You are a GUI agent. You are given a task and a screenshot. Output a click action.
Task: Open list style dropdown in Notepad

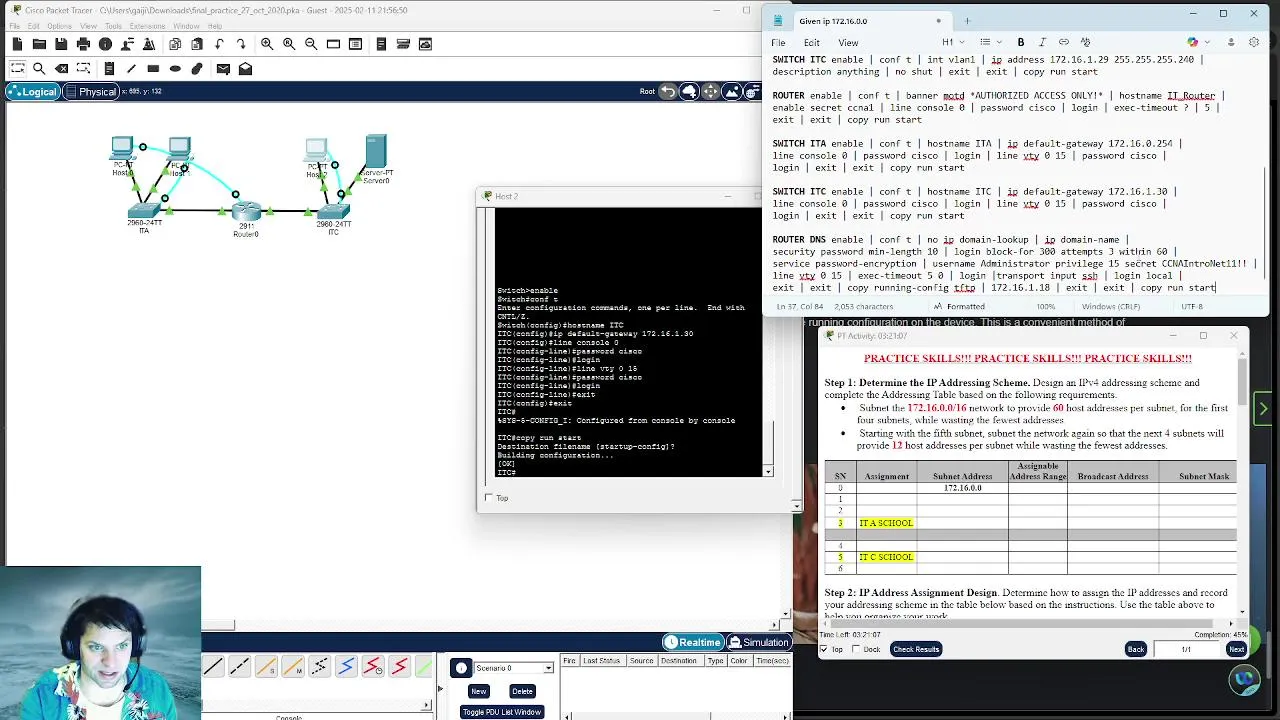(x=989, y=42)
